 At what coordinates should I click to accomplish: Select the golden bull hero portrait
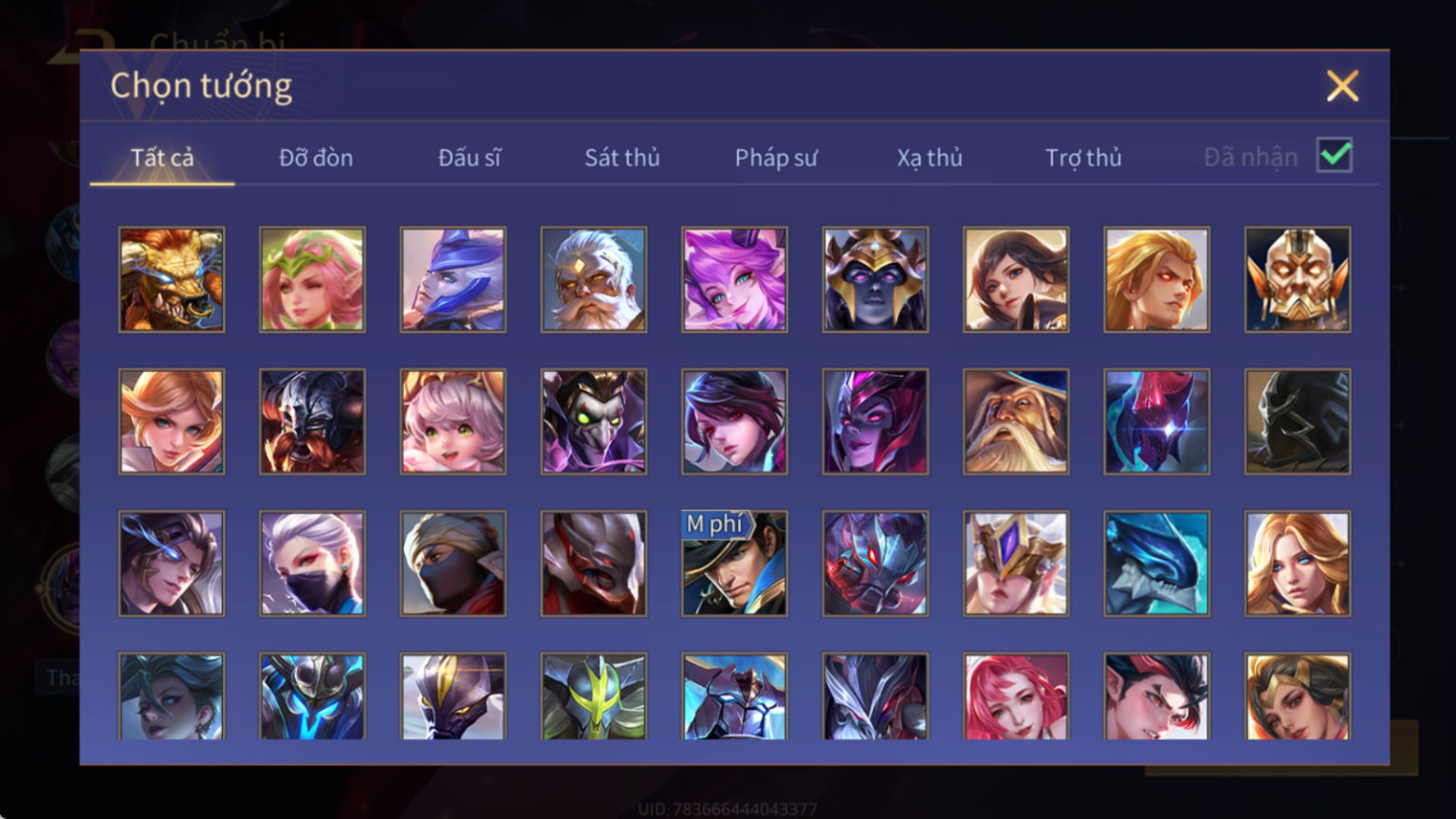(172, 279)
